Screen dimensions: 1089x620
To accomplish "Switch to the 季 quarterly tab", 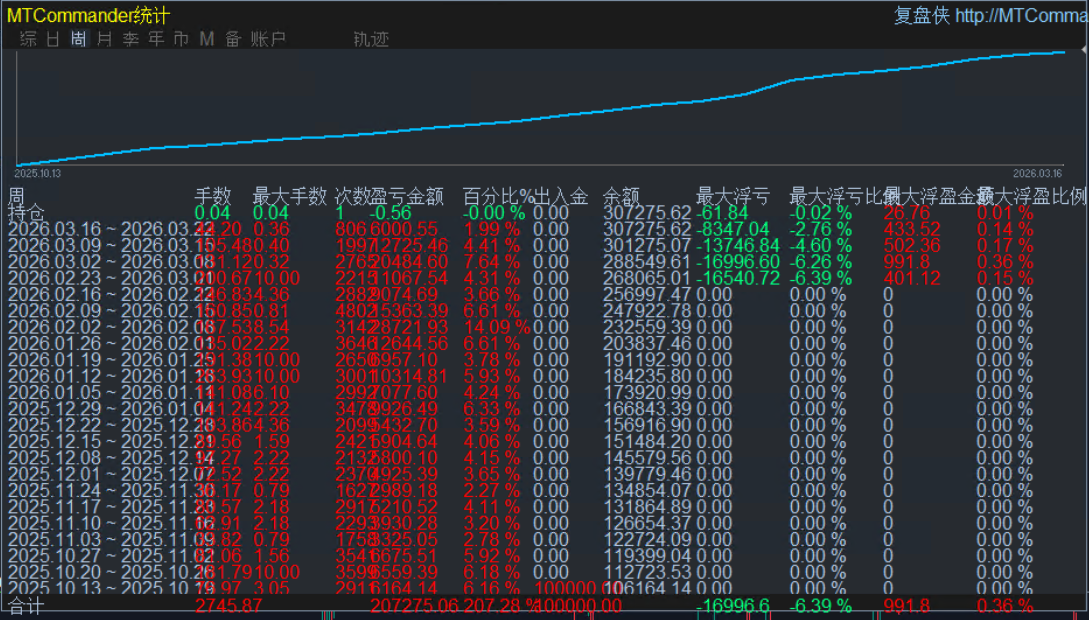I will 131,39.
